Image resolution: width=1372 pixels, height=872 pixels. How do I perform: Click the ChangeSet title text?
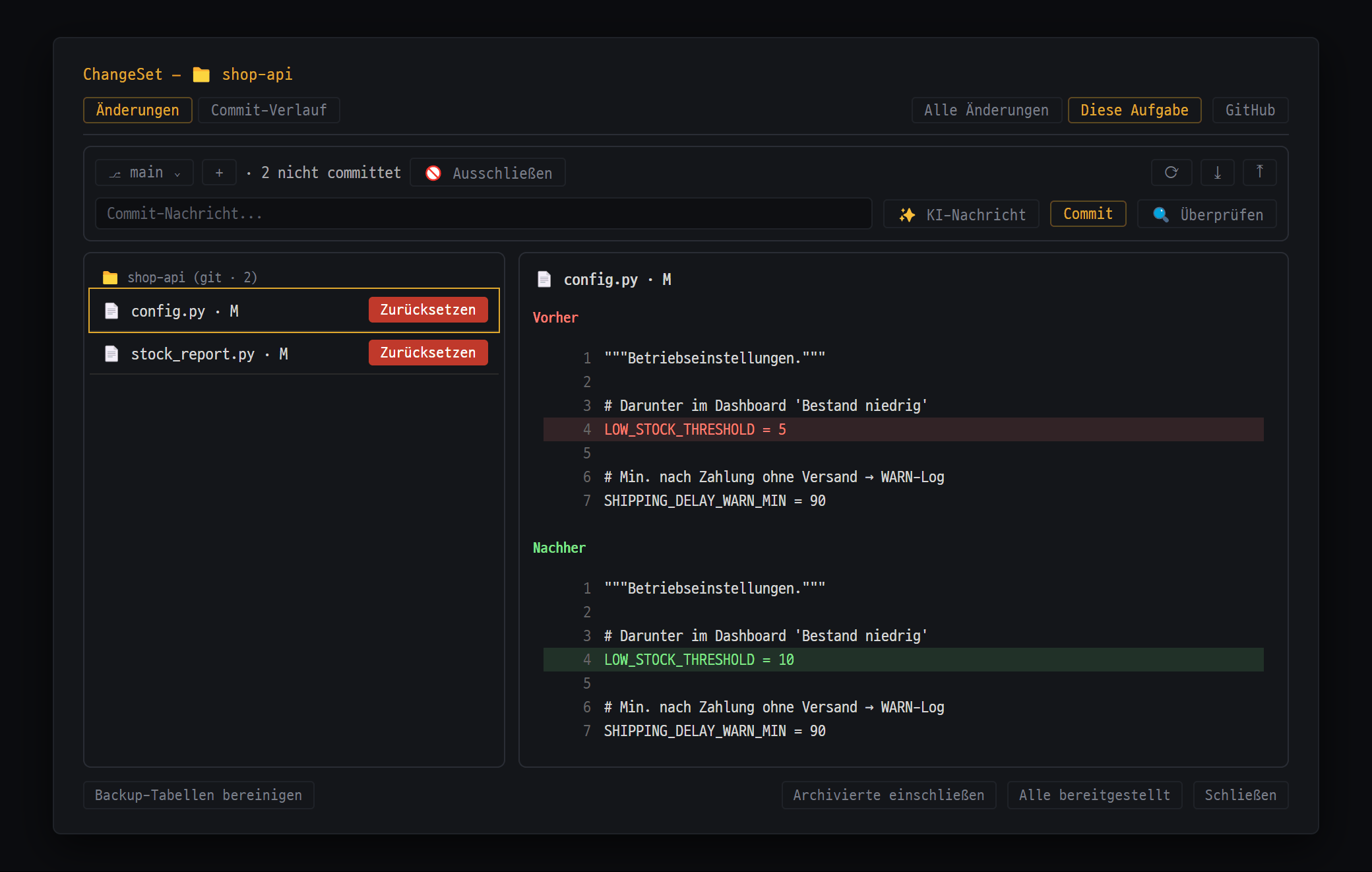click(x=123, y=75)
